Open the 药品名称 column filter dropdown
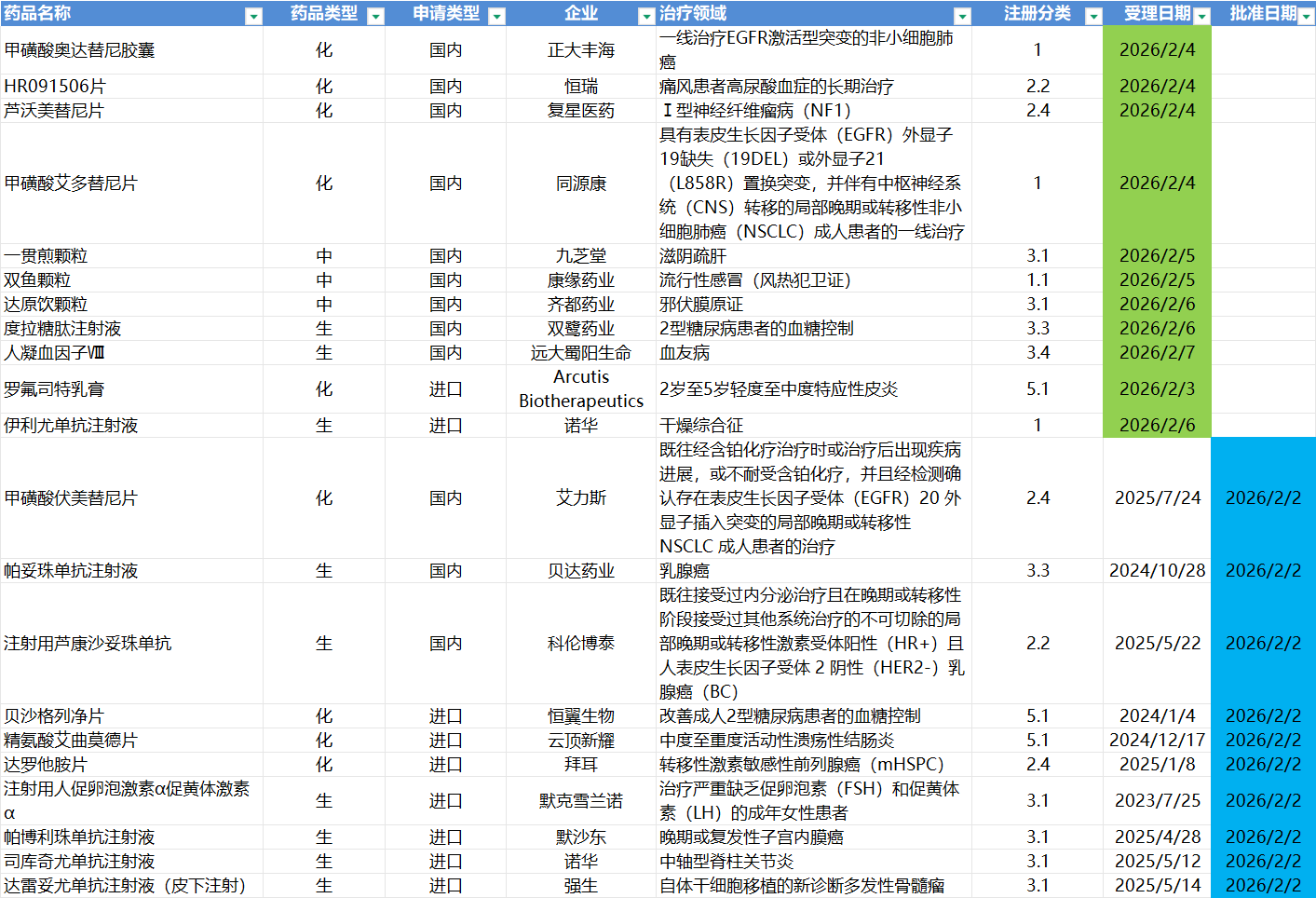Image resolution: width=1316 pixels, height=898 pixels. 252,16
